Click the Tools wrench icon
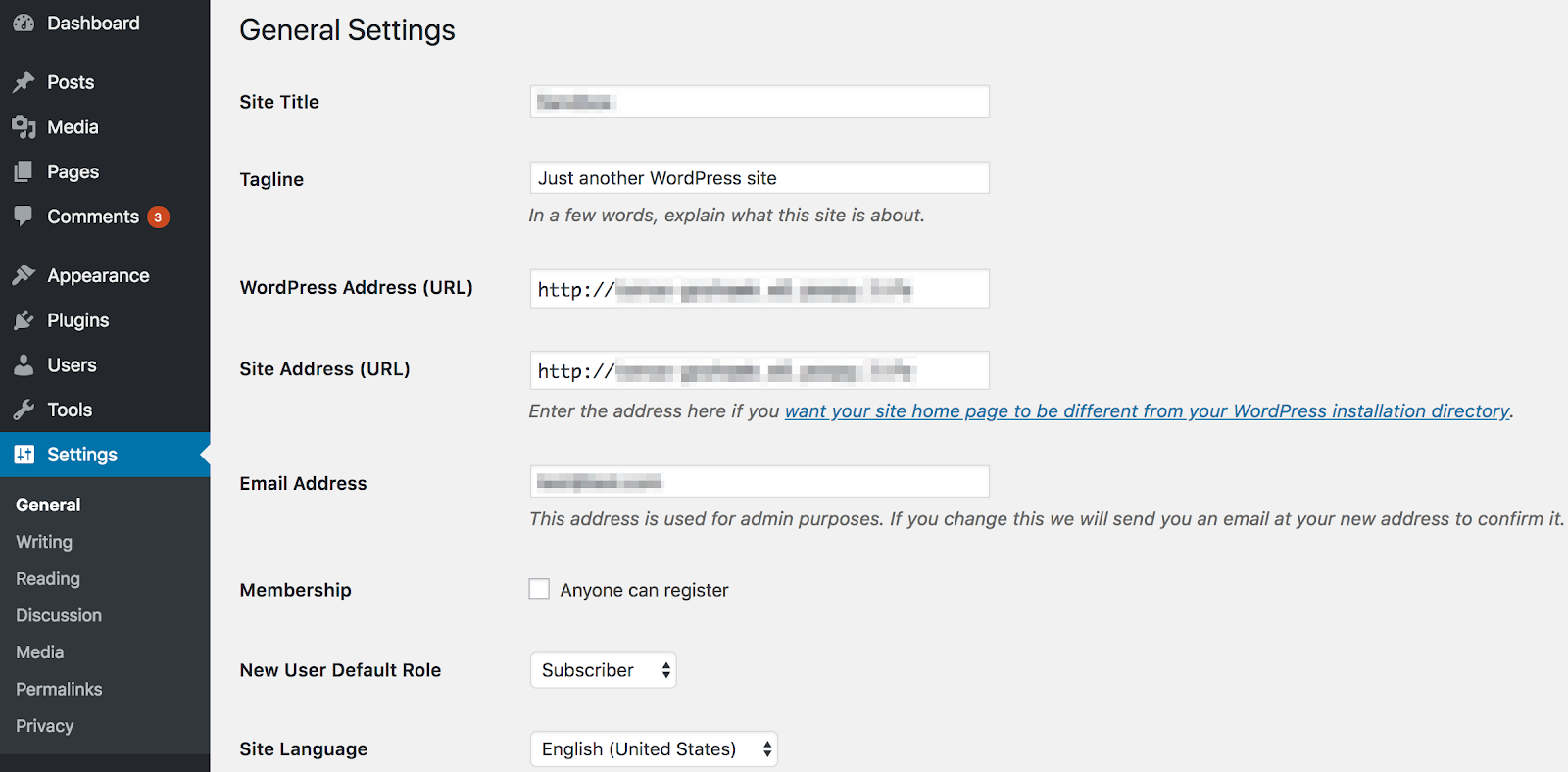This screenshot has height=772, width=1568. coord(24,410)
